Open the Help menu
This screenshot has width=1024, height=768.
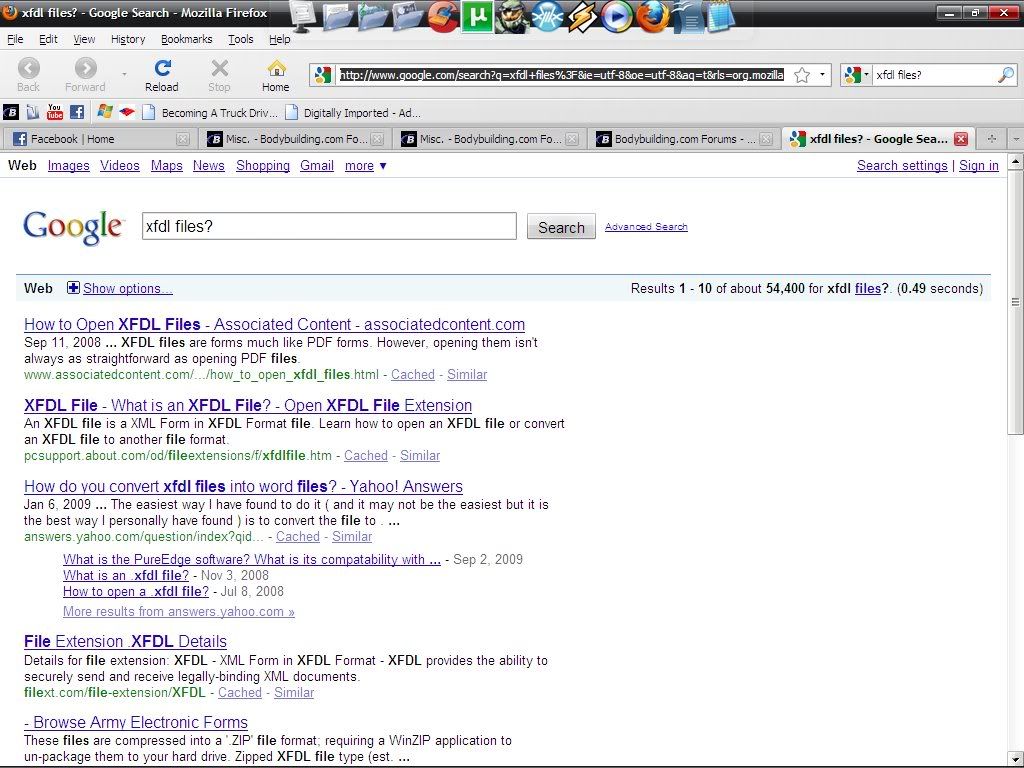(x=280, y=39)
